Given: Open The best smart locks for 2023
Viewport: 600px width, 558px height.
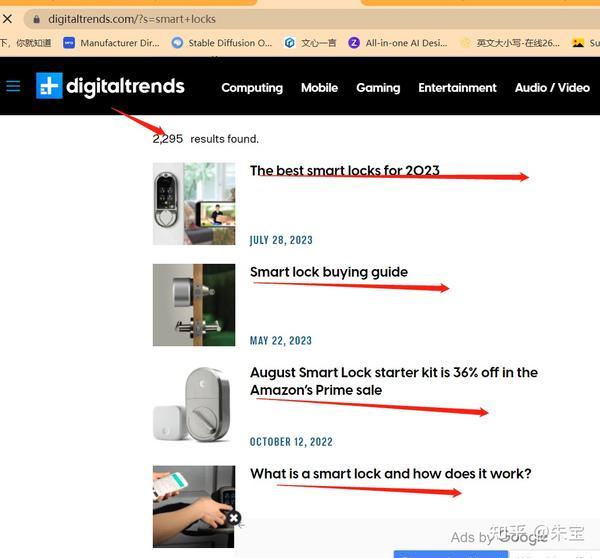Looking at the screenshot, I should pos(345,170).
